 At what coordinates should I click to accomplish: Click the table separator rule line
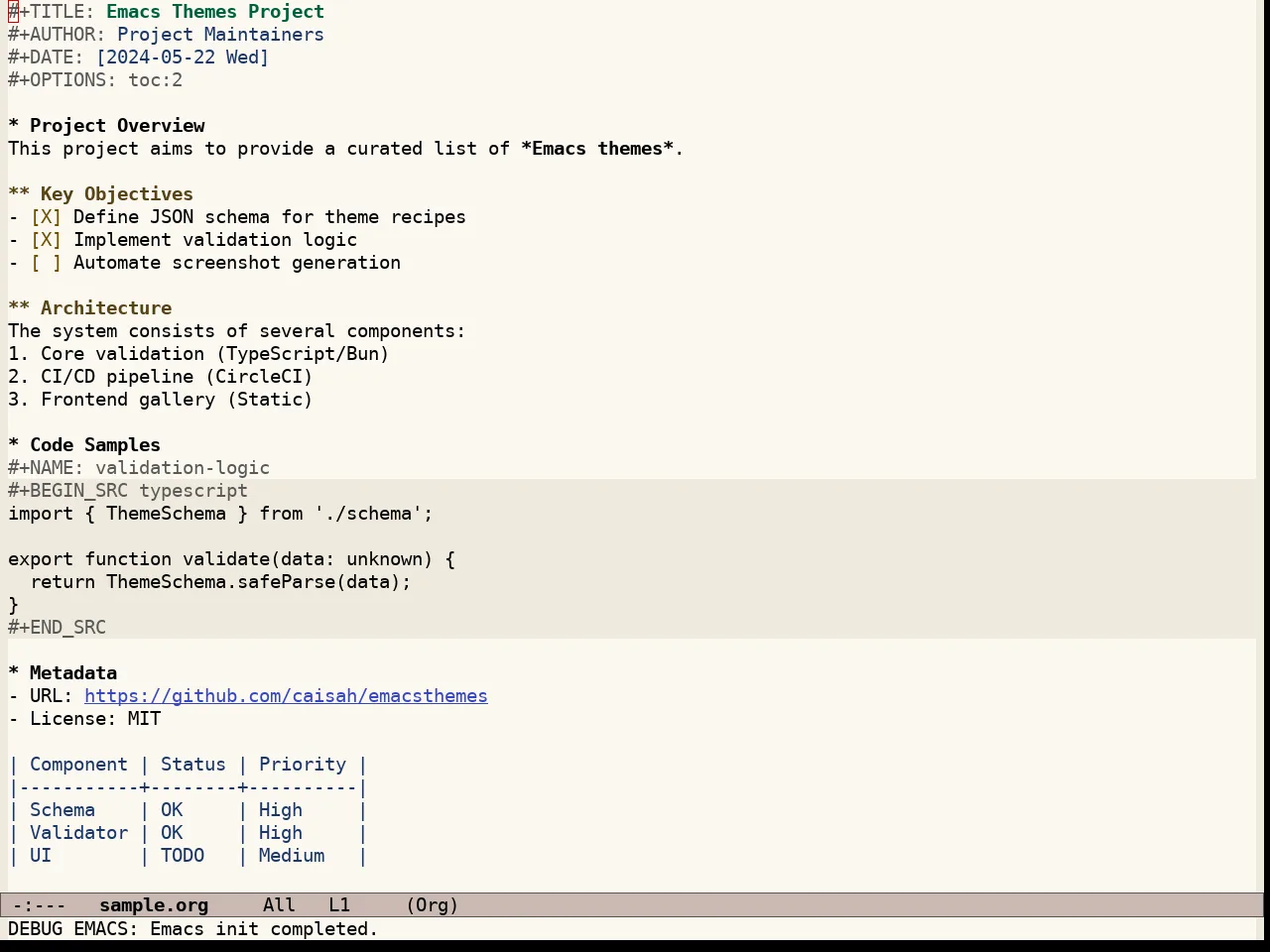(x=189, y=787)
